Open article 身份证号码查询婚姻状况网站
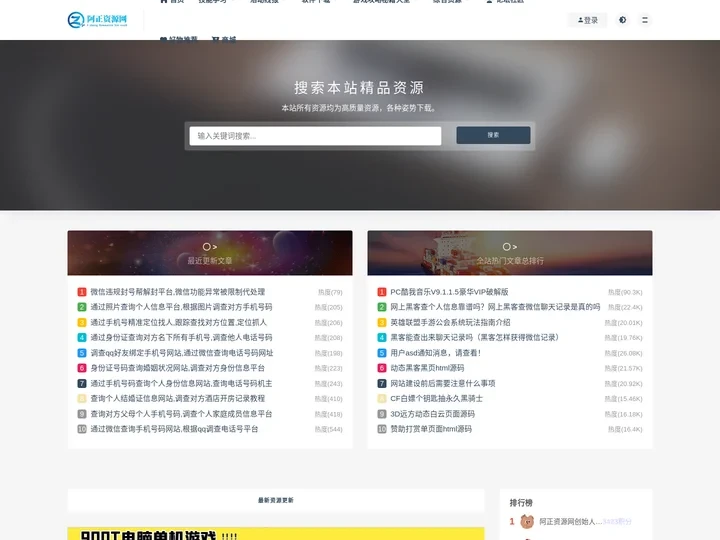This screenshot has width=720, height=540. tap(178, 368)
